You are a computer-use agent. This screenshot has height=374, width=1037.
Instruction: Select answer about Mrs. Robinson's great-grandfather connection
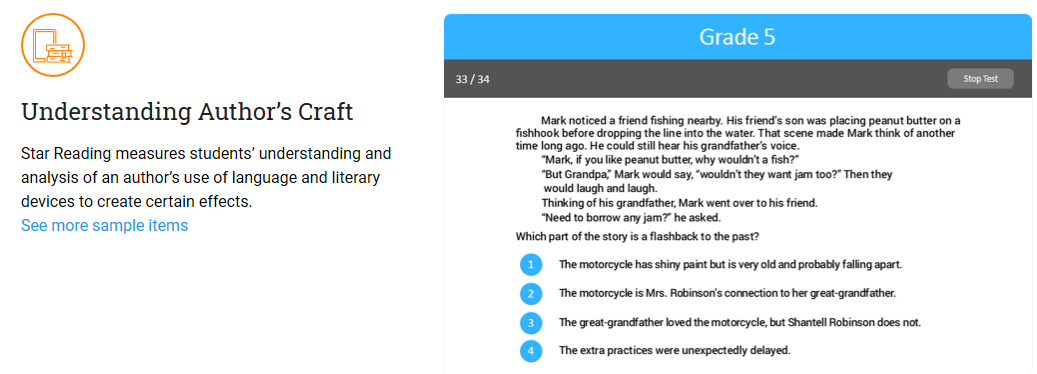[727, 293]
